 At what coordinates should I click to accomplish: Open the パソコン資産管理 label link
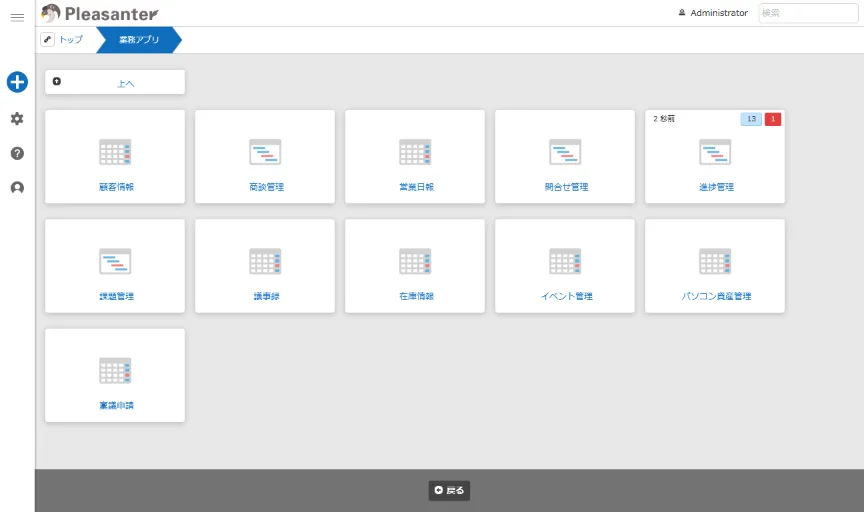tap(716, 297)
